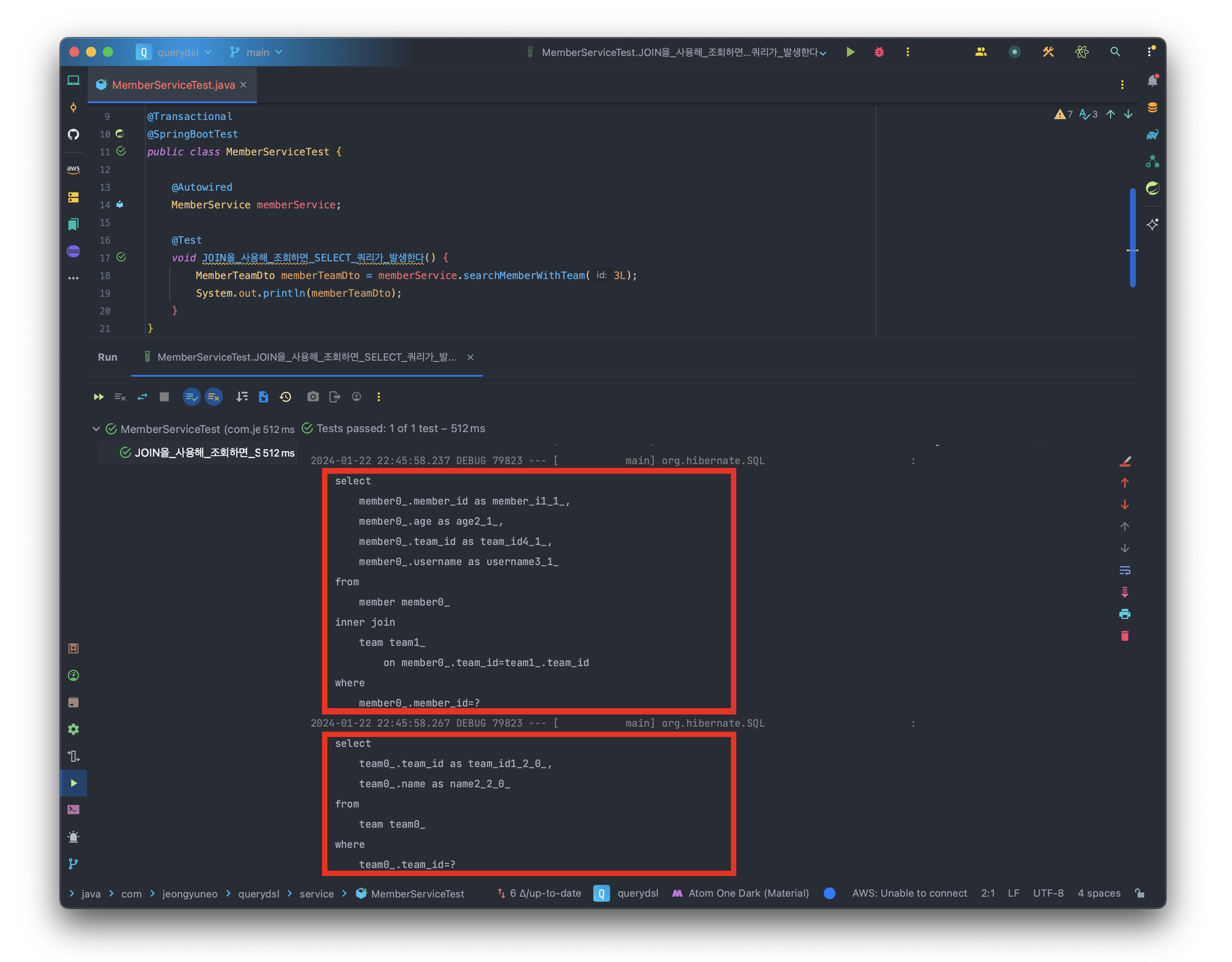Open the GitHub tool window icon
This screenshot has height=962, width=1232.
coord(73,134)
